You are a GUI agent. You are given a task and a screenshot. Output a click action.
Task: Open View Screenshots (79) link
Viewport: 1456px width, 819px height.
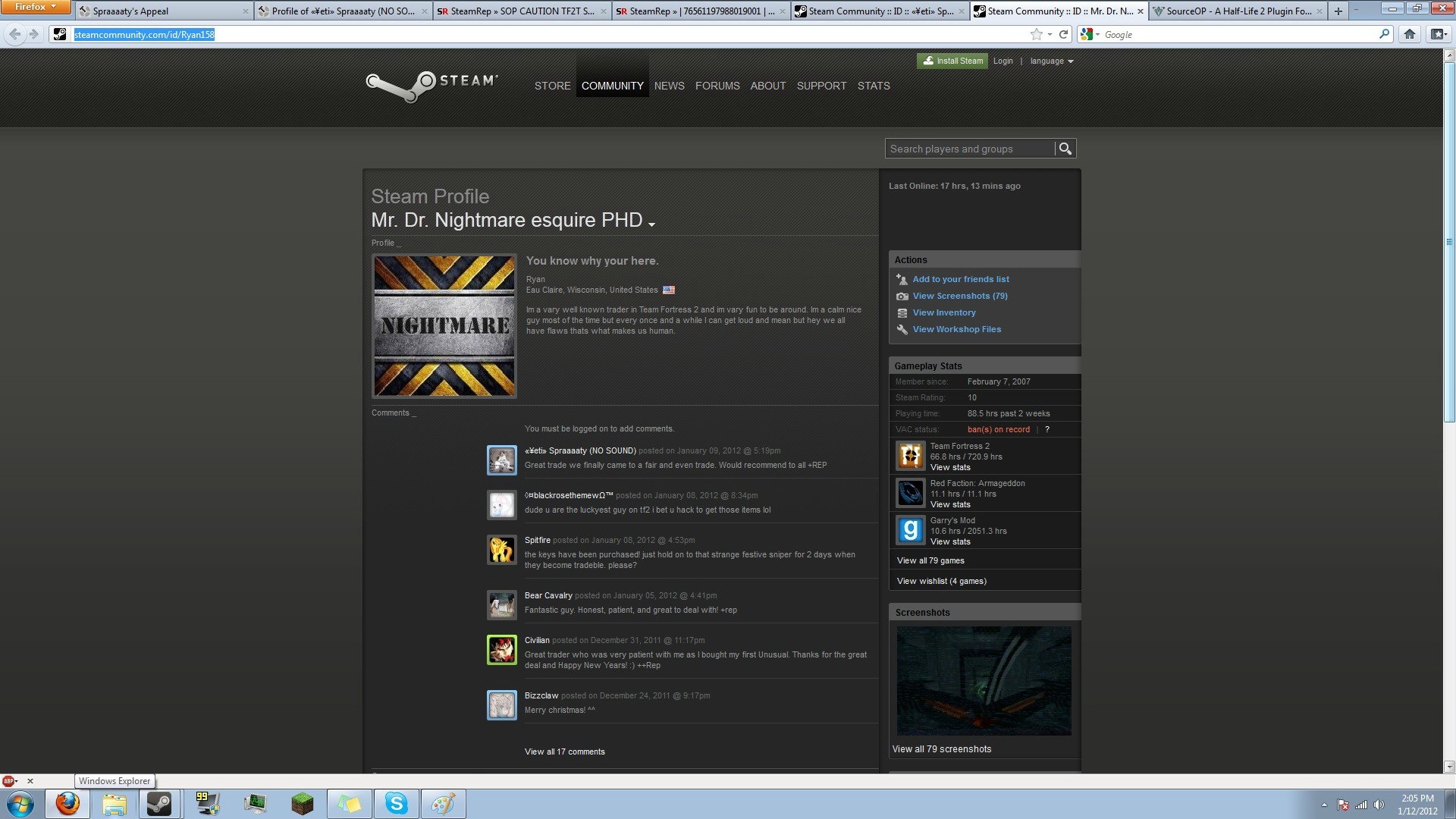point(959,296)
